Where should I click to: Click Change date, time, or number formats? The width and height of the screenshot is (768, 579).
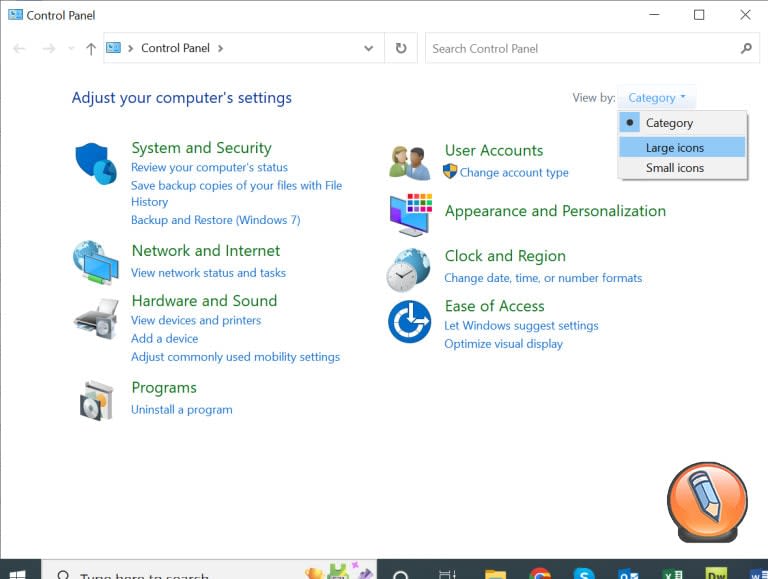(x=543, y=278)
